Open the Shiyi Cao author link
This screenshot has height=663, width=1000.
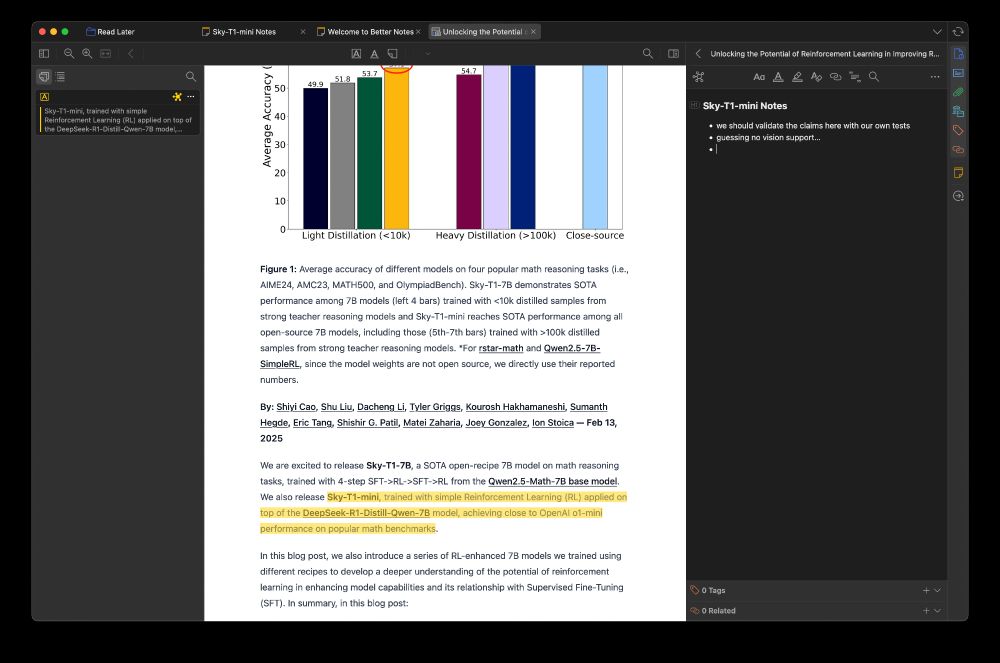pos(296,407)
